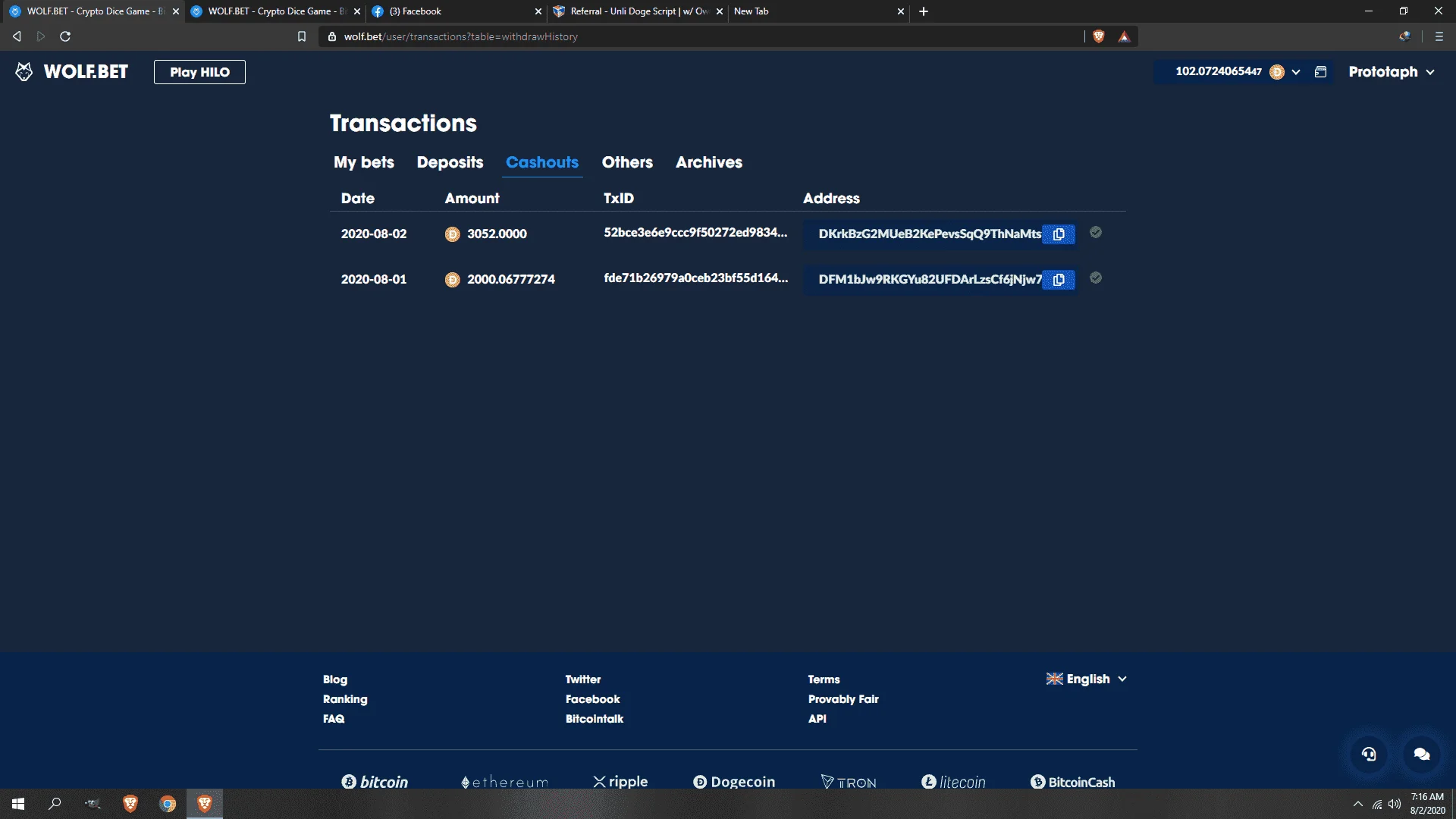1456x819 pixels.
Task: Open the Bitcointalk footer link
Action: click(x=595, y=719)
